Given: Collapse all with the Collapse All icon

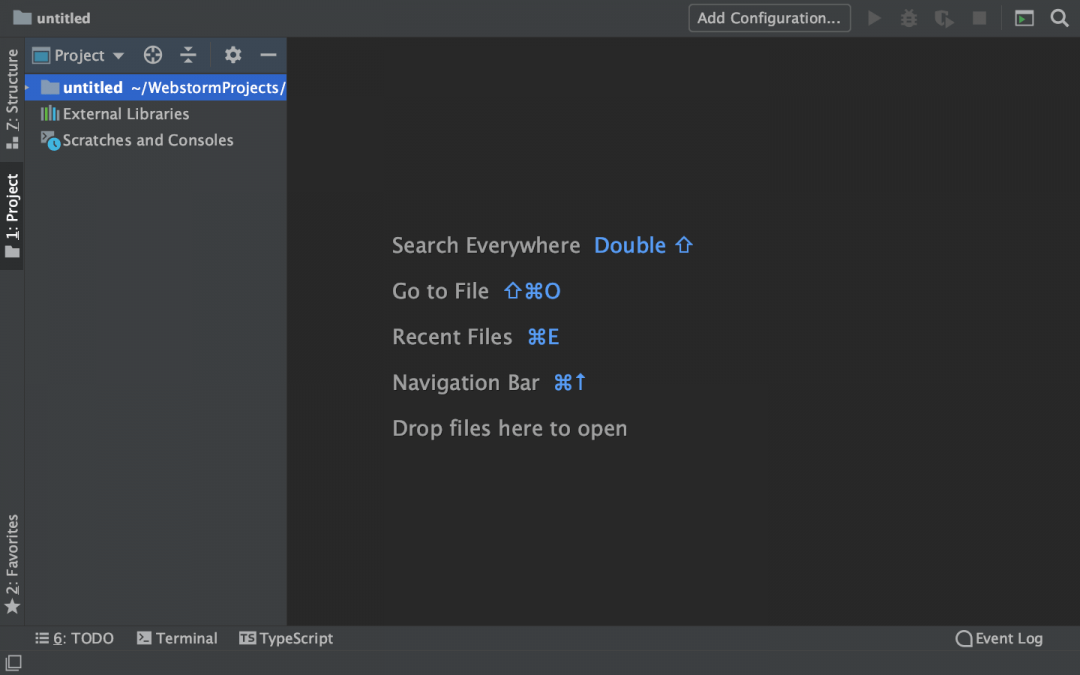Looking at the screenshot, I should point(188,55).
